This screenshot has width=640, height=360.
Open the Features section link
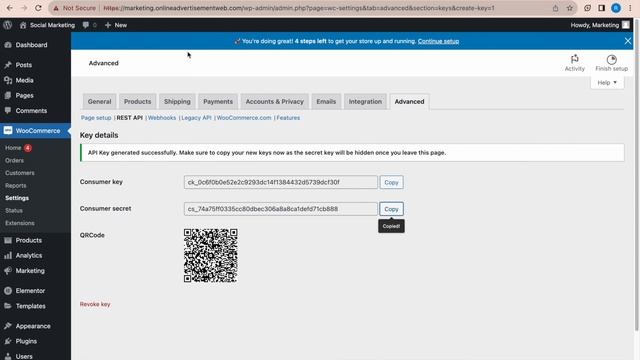288,118
